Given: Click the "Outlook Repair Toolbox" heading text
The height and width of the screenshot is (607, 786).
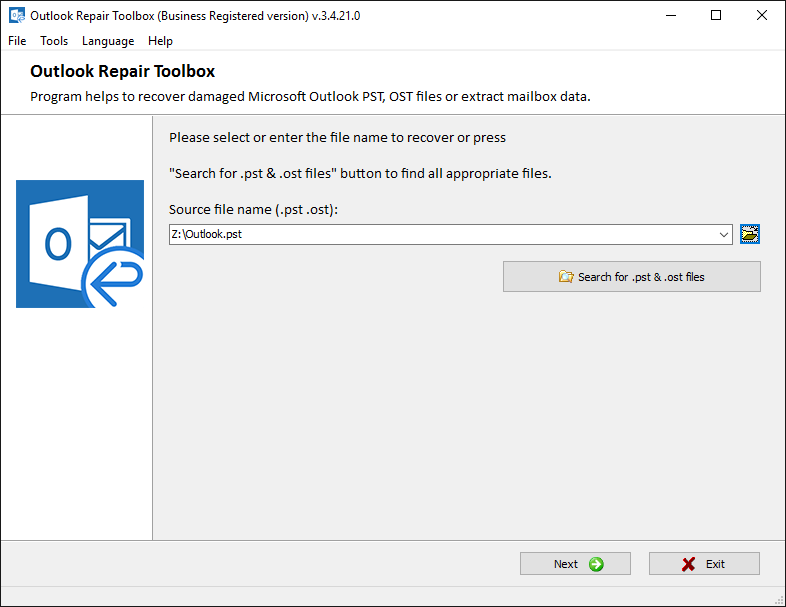Looking at the screenshot, I should click(x=122, y=71).
